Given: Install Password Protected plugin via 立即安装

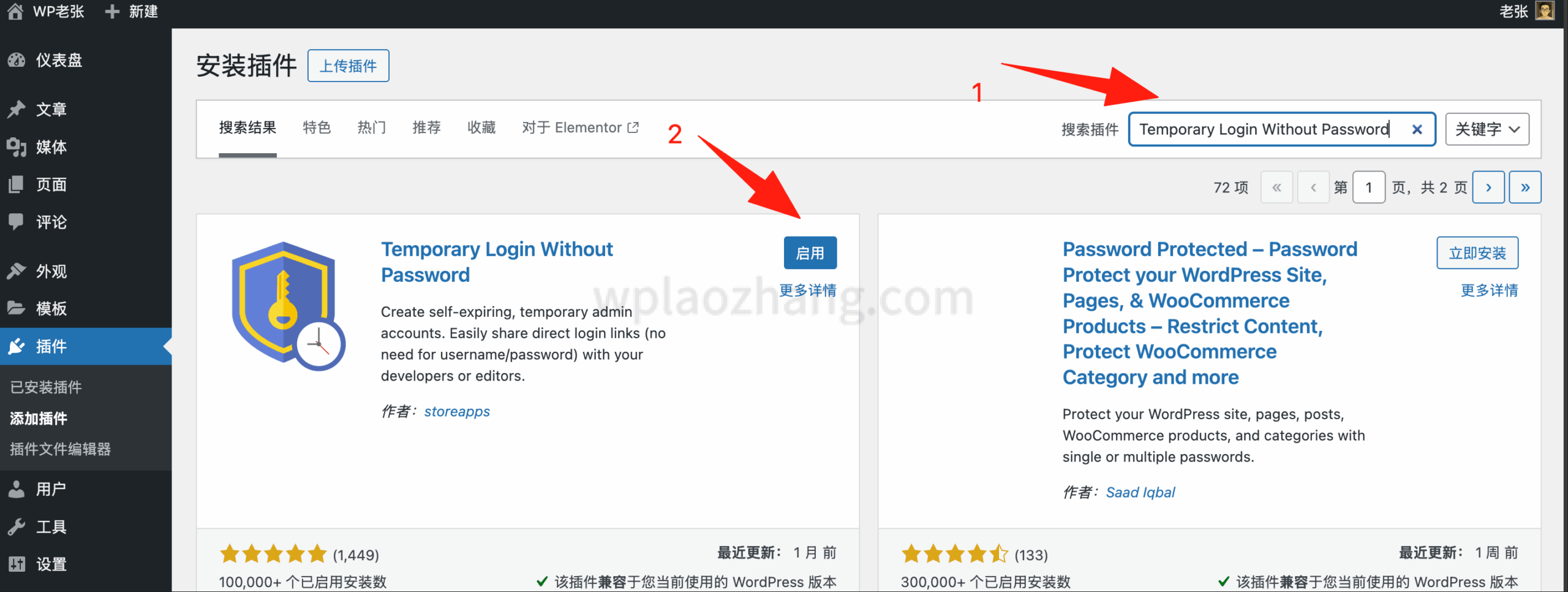Looking at the screenshot, I should (x=1477, y=252).
